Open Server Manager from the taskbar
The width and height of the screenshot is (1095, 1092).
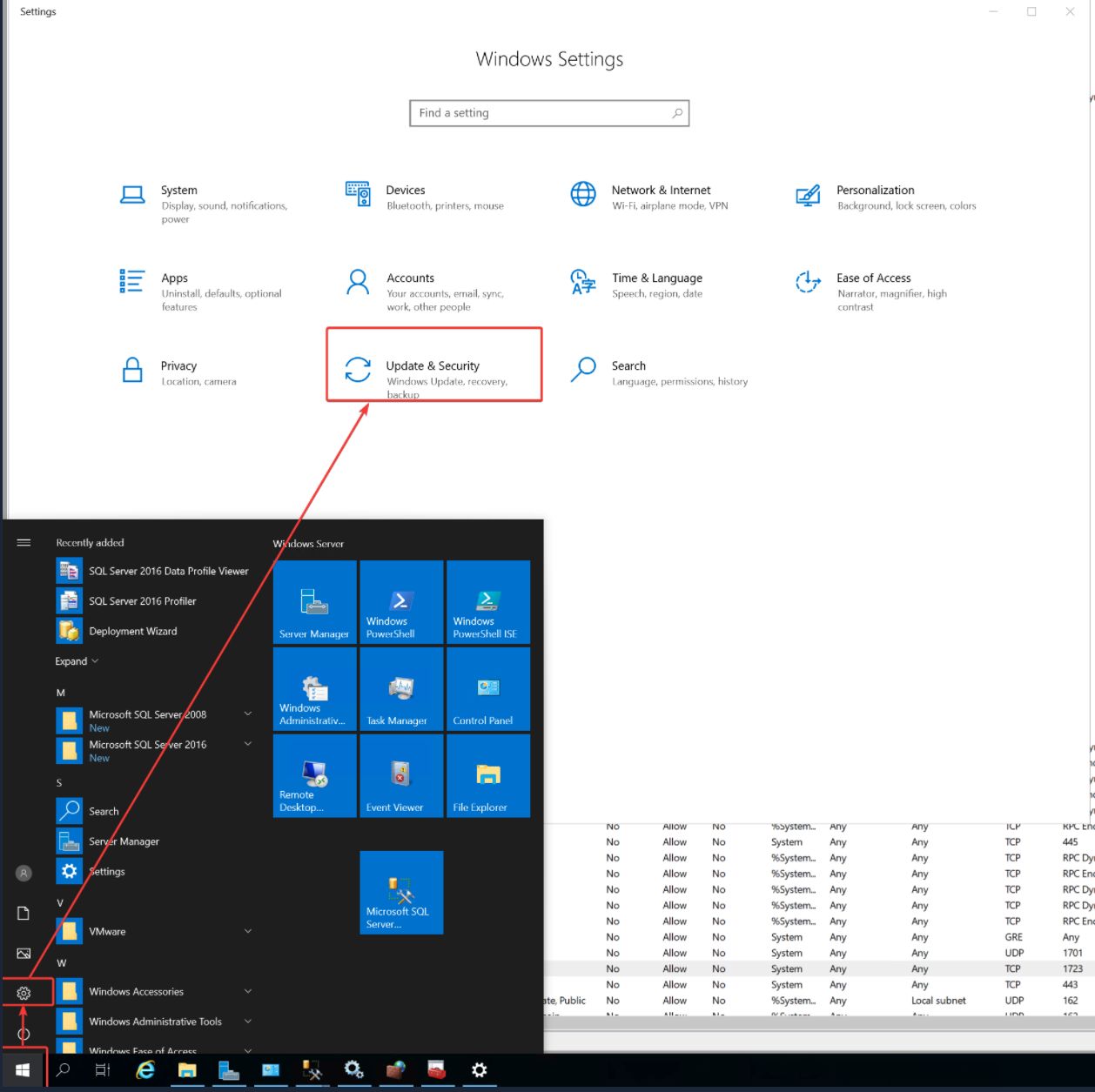click(229, 1070)
